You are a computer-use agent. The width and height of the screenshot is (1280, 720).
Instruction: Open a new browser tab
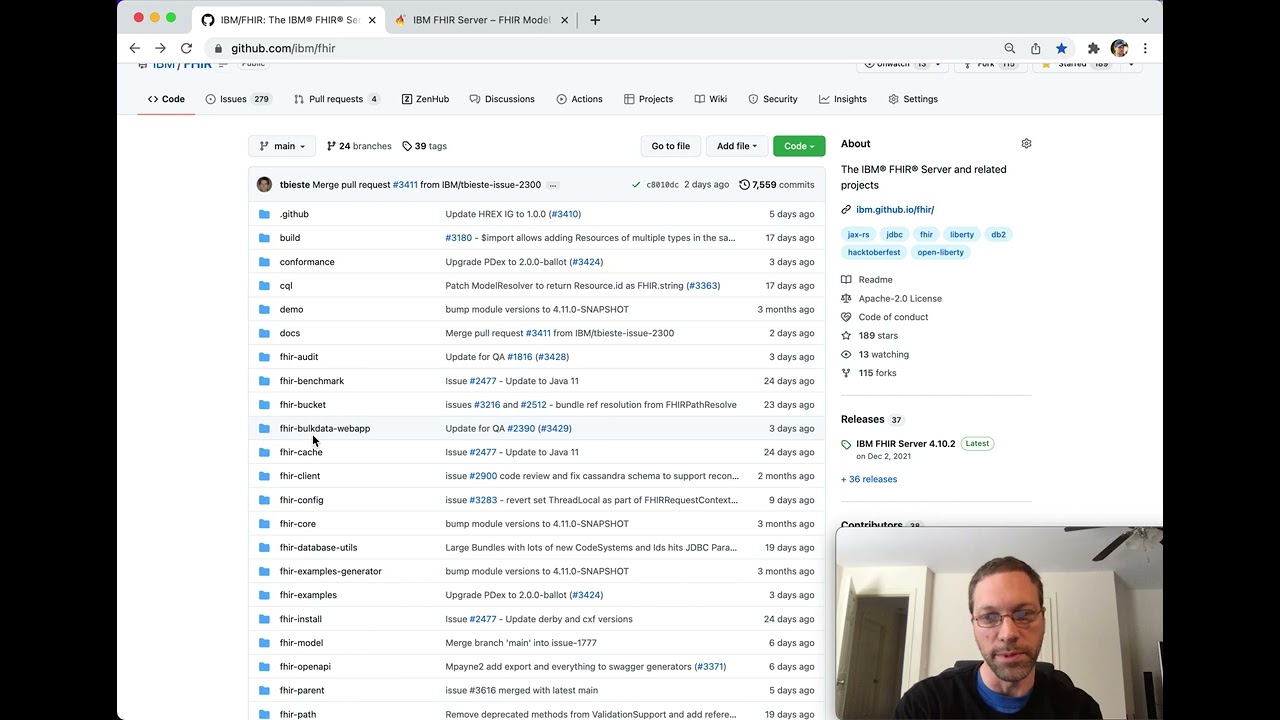coord(595,20)
